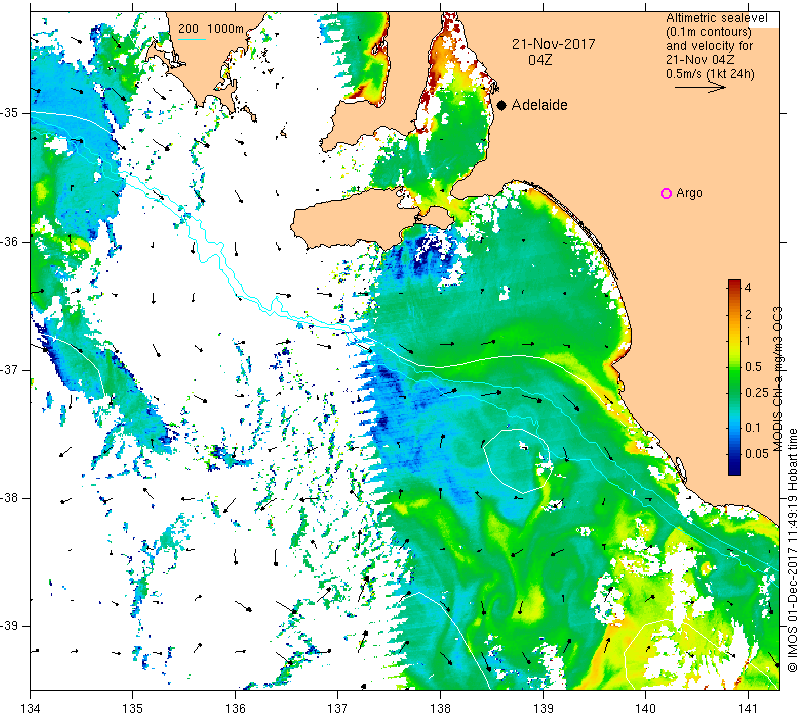Click the latitude -36 axis label
800x720 pixels.
click(10, 241)
